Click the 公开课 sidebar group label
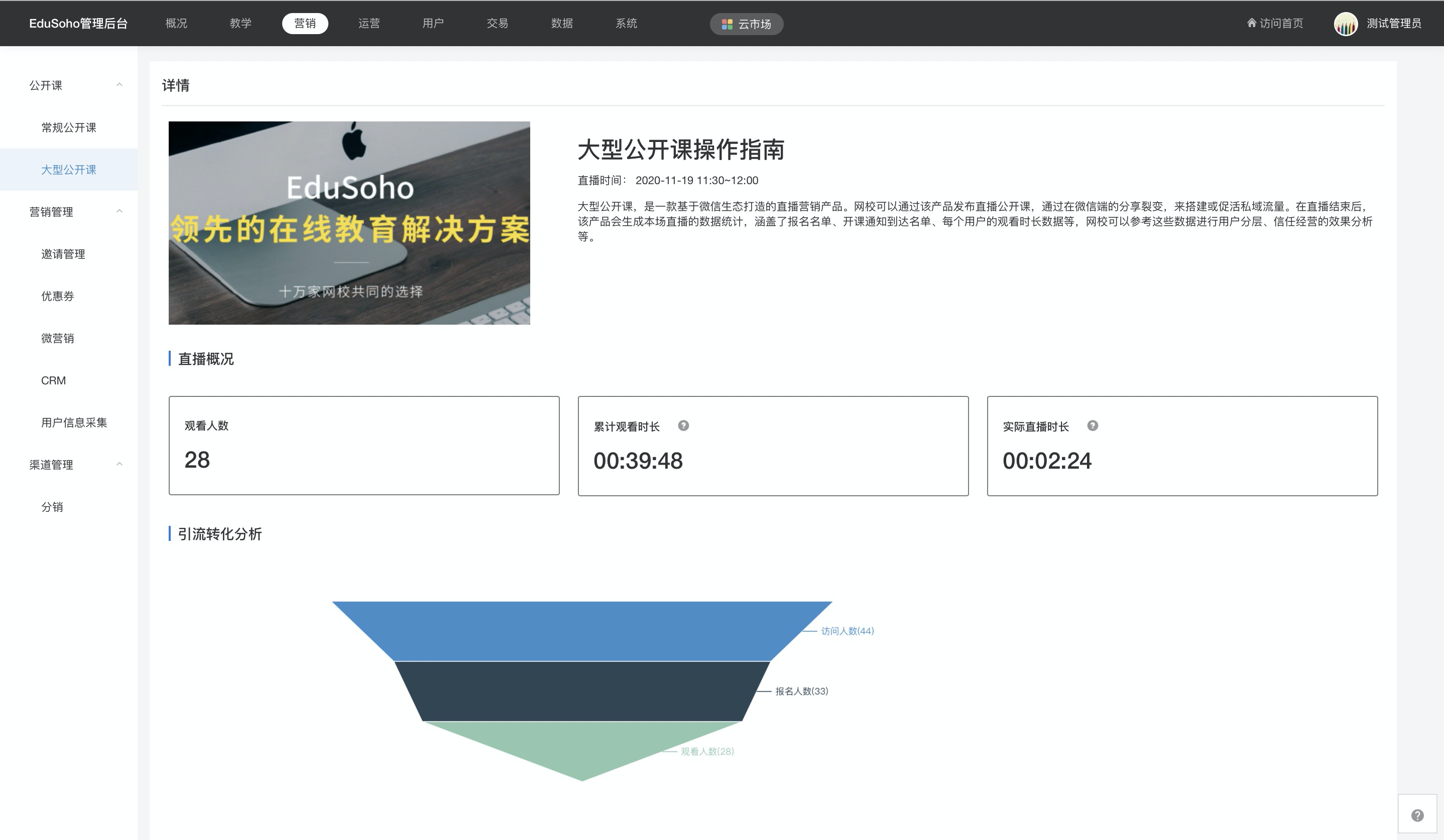Image resolution: width=1444 pixels, height=840 pixels. 46,85
